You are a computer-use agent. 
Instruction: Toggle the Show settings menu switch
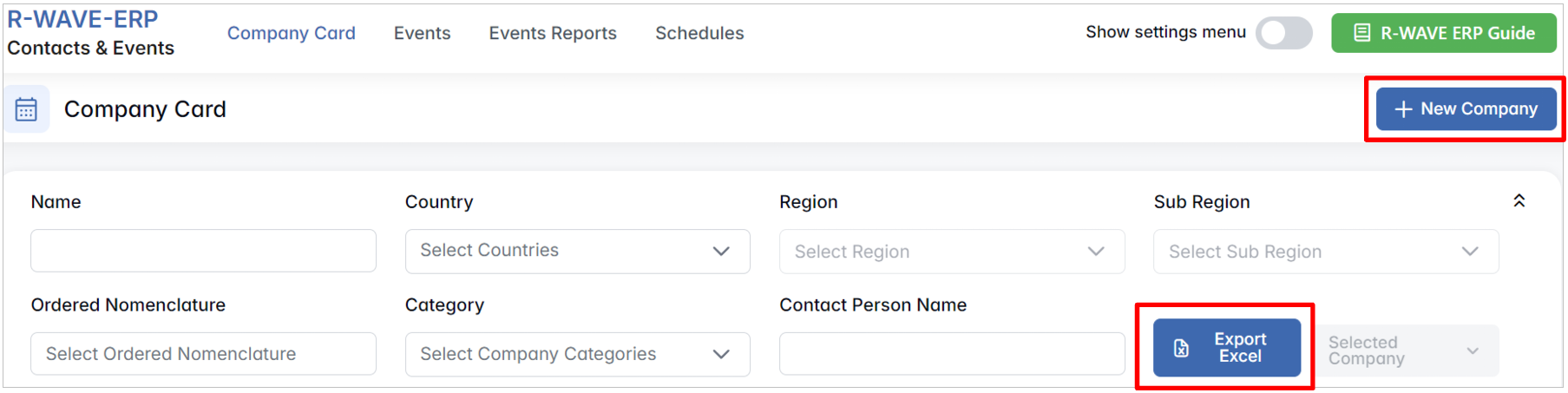pyautogui.click(x=1283, y=33)
